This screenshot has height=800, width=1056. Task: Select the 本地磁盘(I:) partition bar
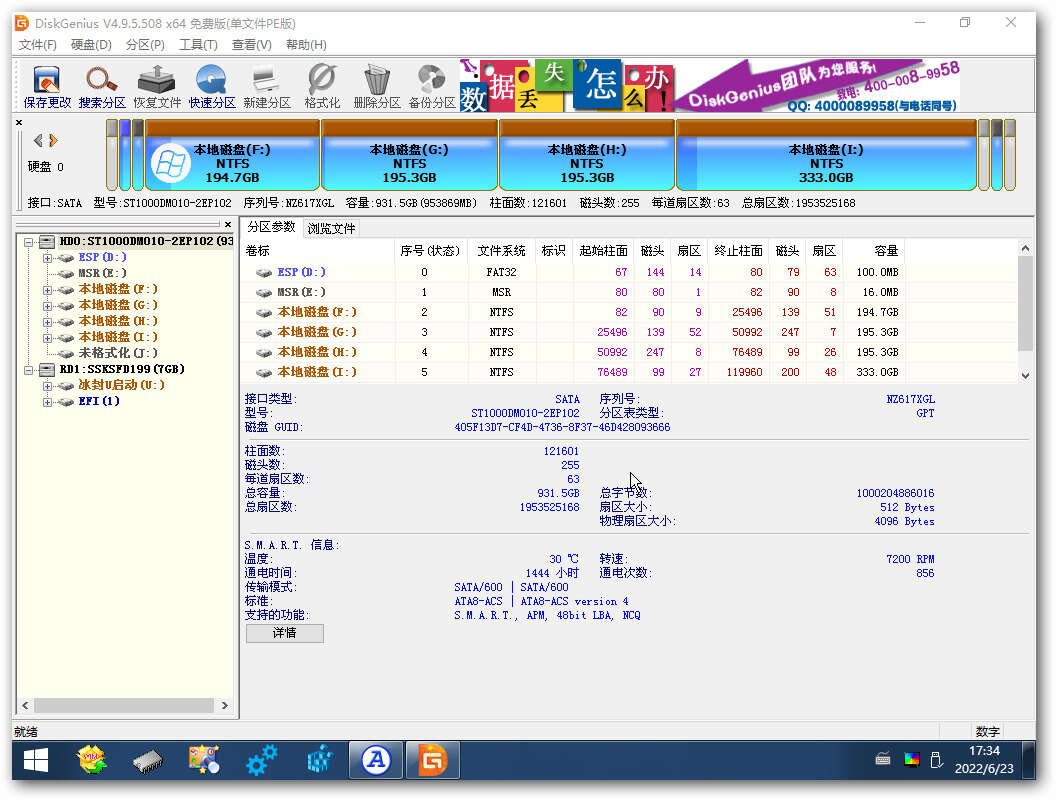(x=826, y=156)
